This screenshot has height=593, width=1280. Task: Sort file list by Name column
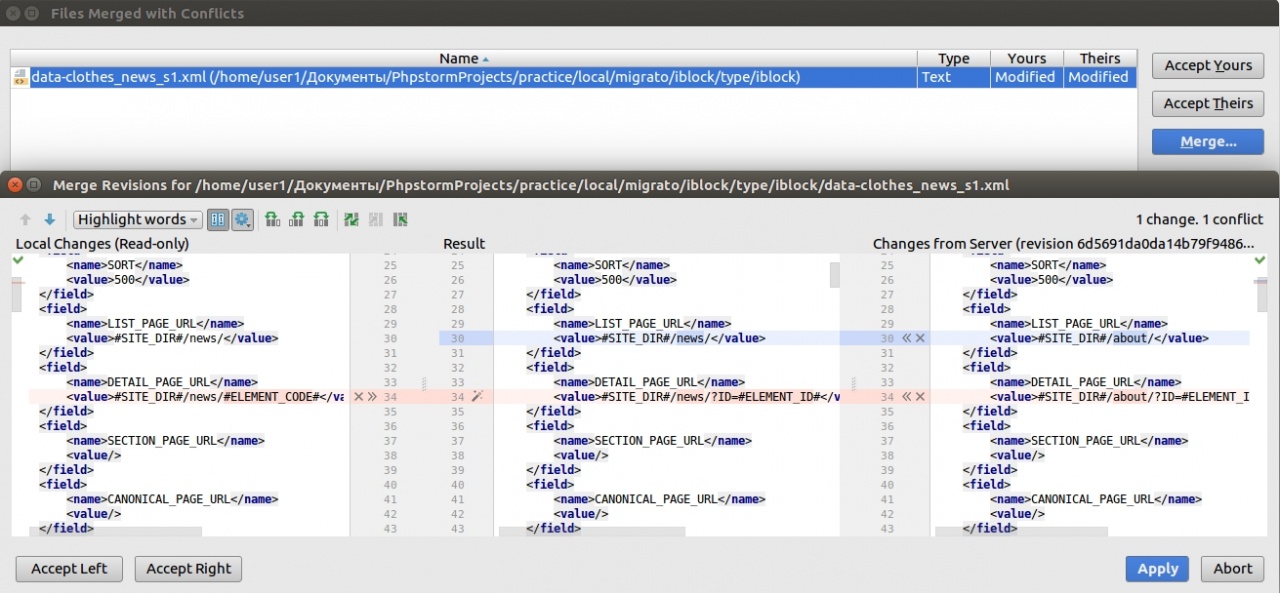click(463, 59)
